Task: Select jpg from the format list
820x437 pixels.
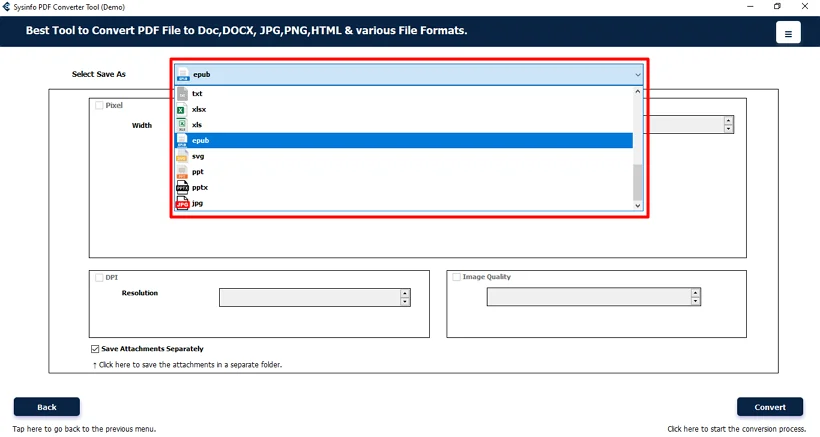Action: pyautogui.click(x=403, y=203)
